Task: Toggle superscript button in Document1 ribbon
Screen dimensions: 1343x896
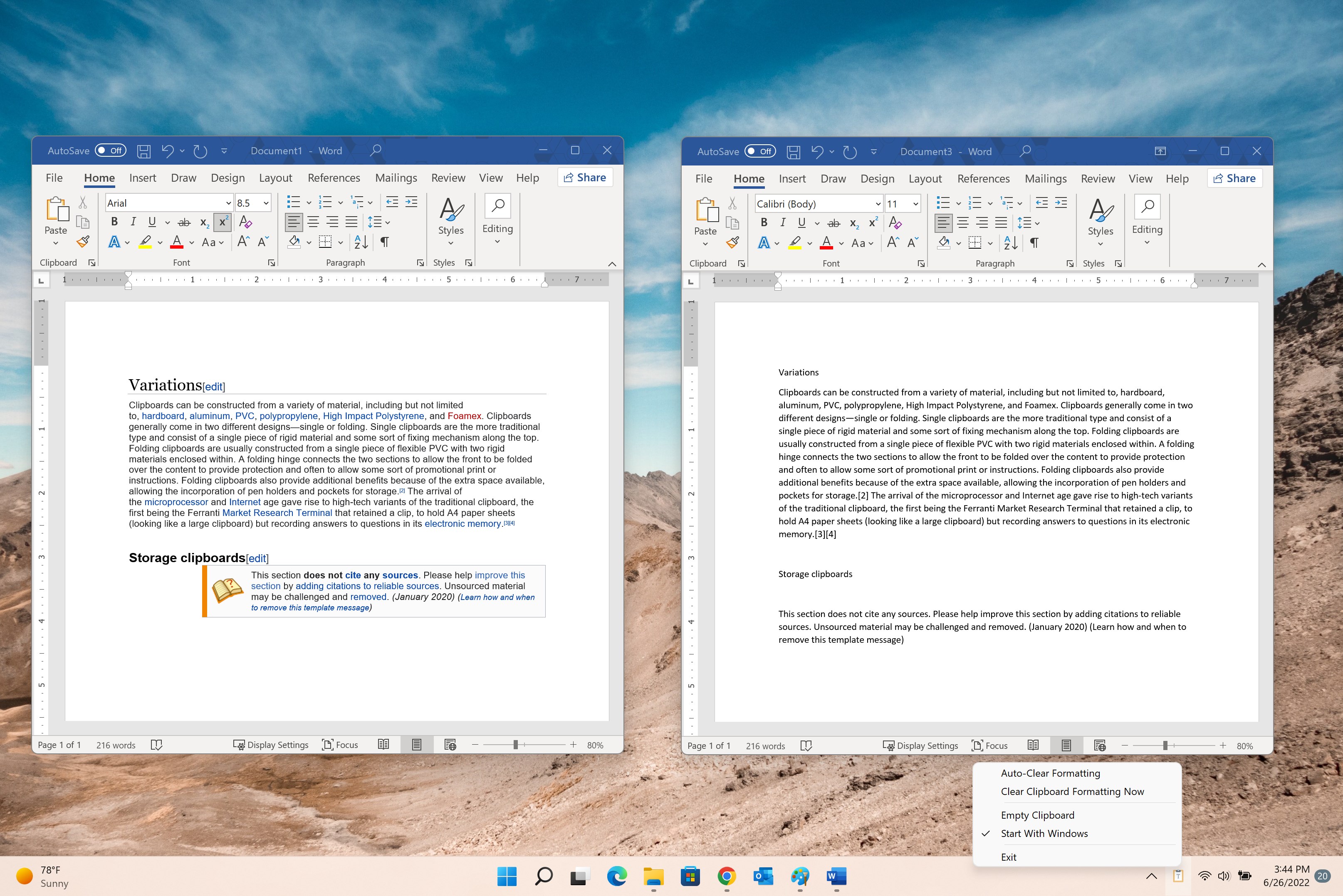Action: [x=223, y=222]
